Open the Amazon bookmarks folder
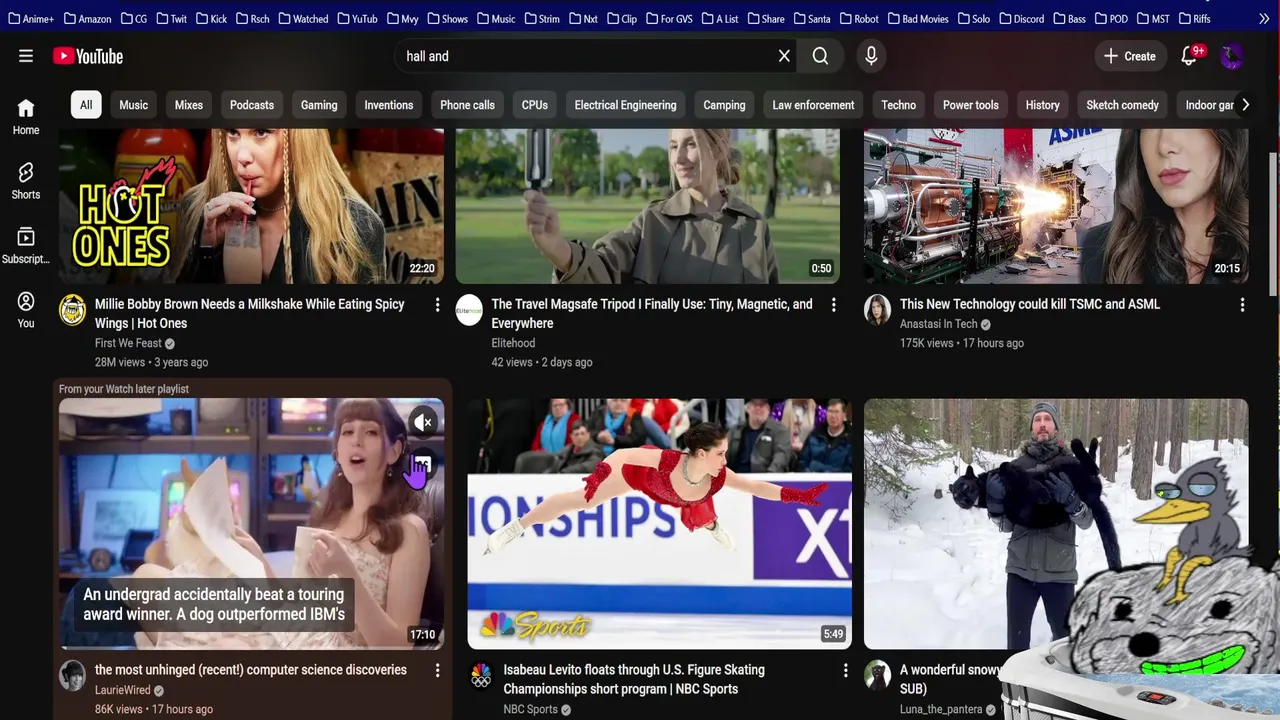1280x720 pixels. (87, 18)
